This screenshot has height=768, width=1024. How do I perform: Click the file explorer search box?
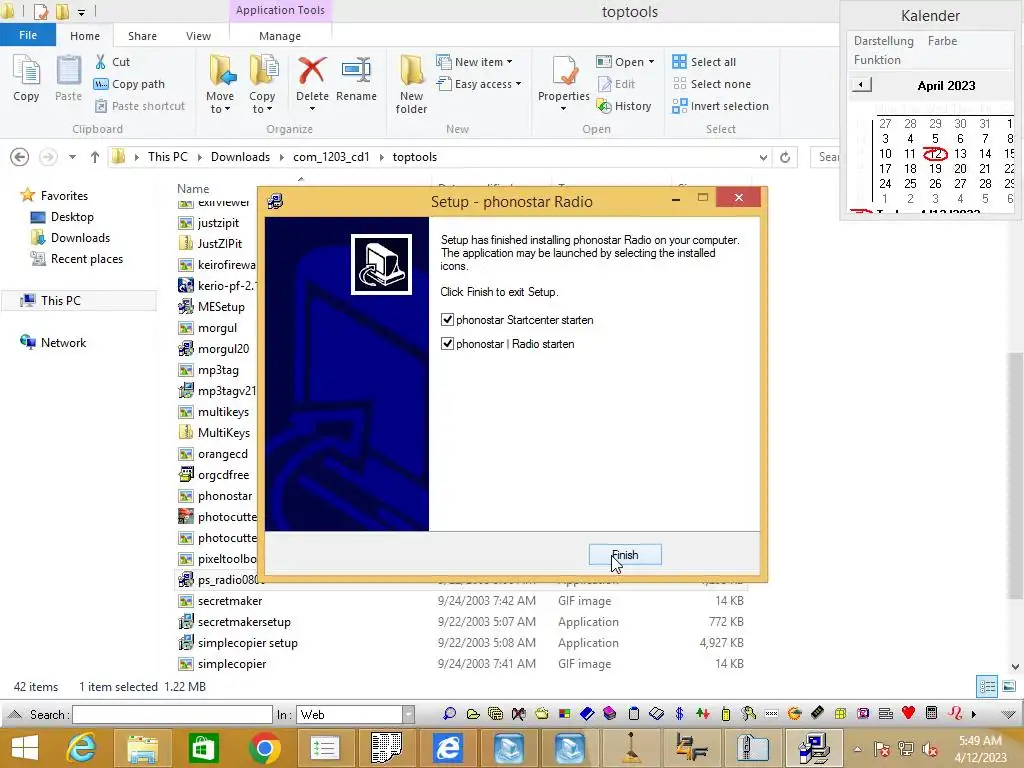click(825, 157)
